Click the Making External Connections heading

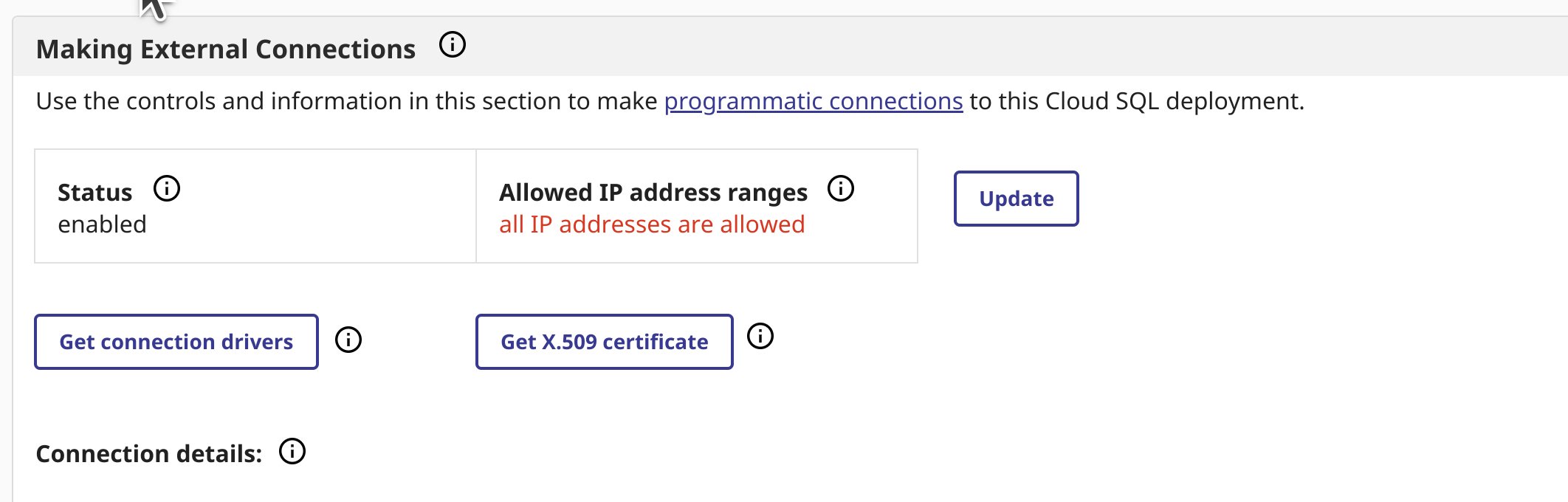pyautogui.click(x=226, y=49)
